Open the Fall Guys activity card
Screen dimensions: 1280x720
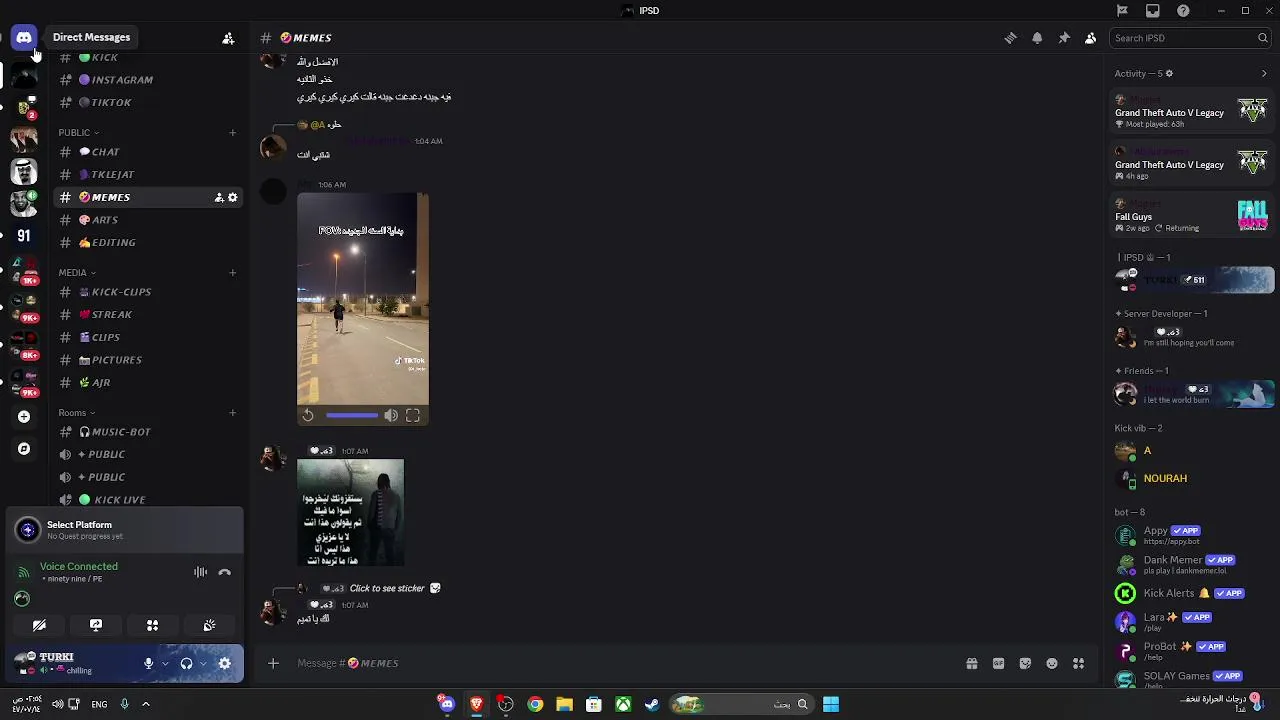coord(1191,216)
